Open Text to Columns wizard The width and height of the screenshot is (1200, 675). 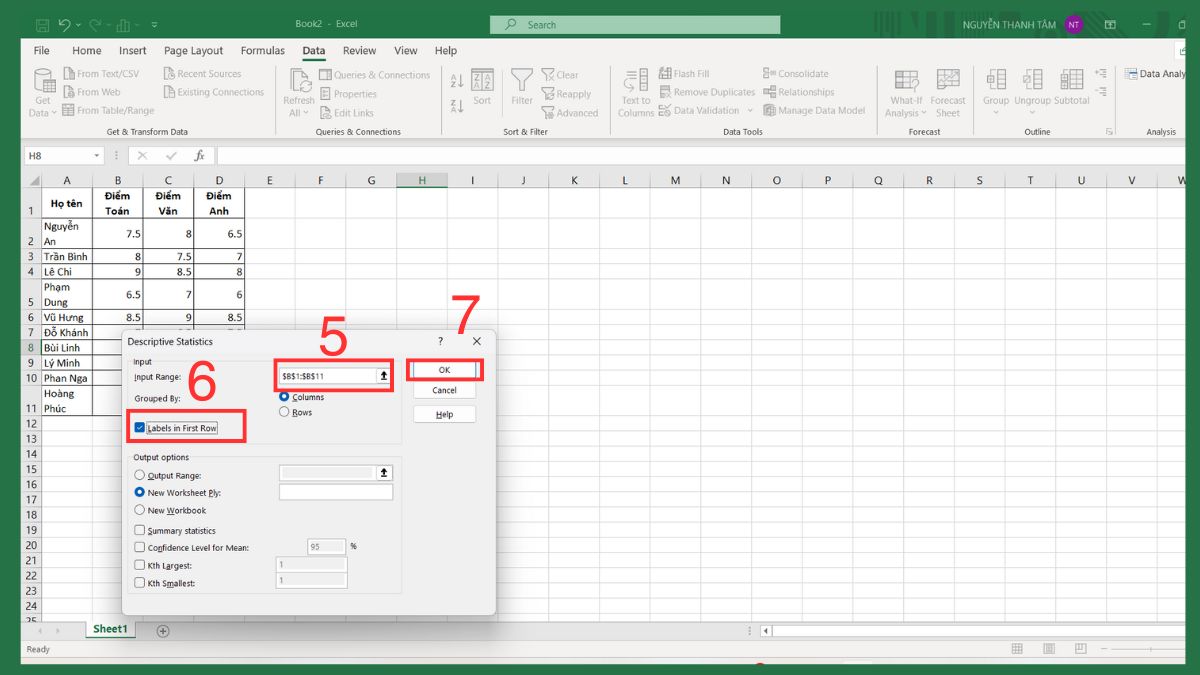click(636, 93)
